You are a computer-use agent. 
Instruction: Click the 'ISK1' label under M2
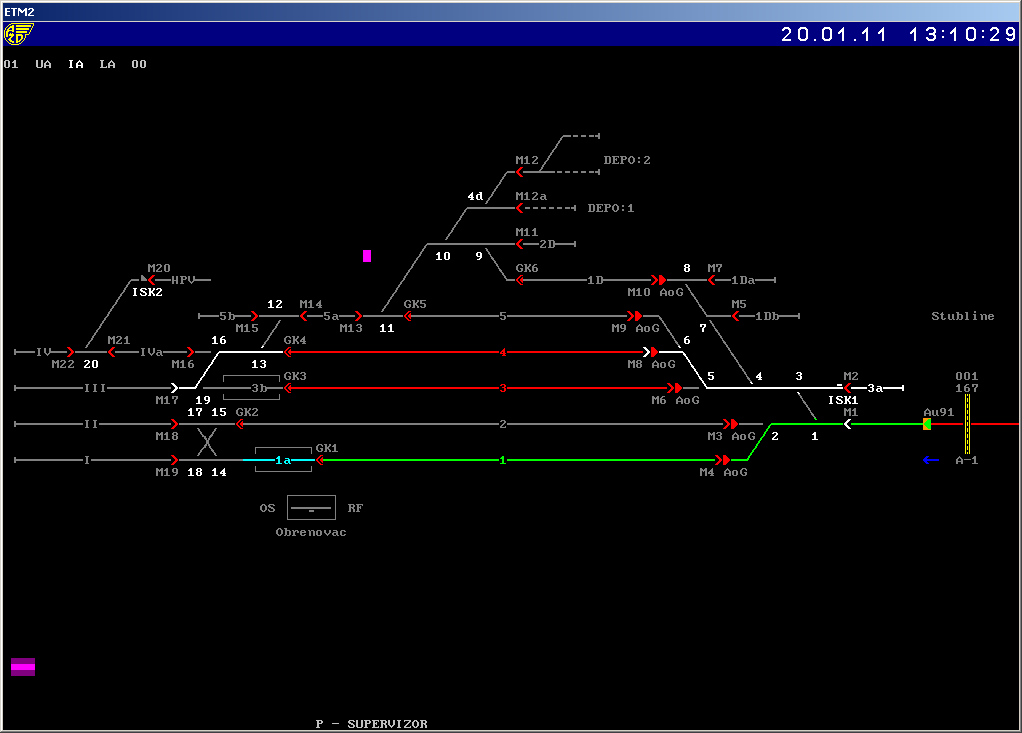coord(843,400)
